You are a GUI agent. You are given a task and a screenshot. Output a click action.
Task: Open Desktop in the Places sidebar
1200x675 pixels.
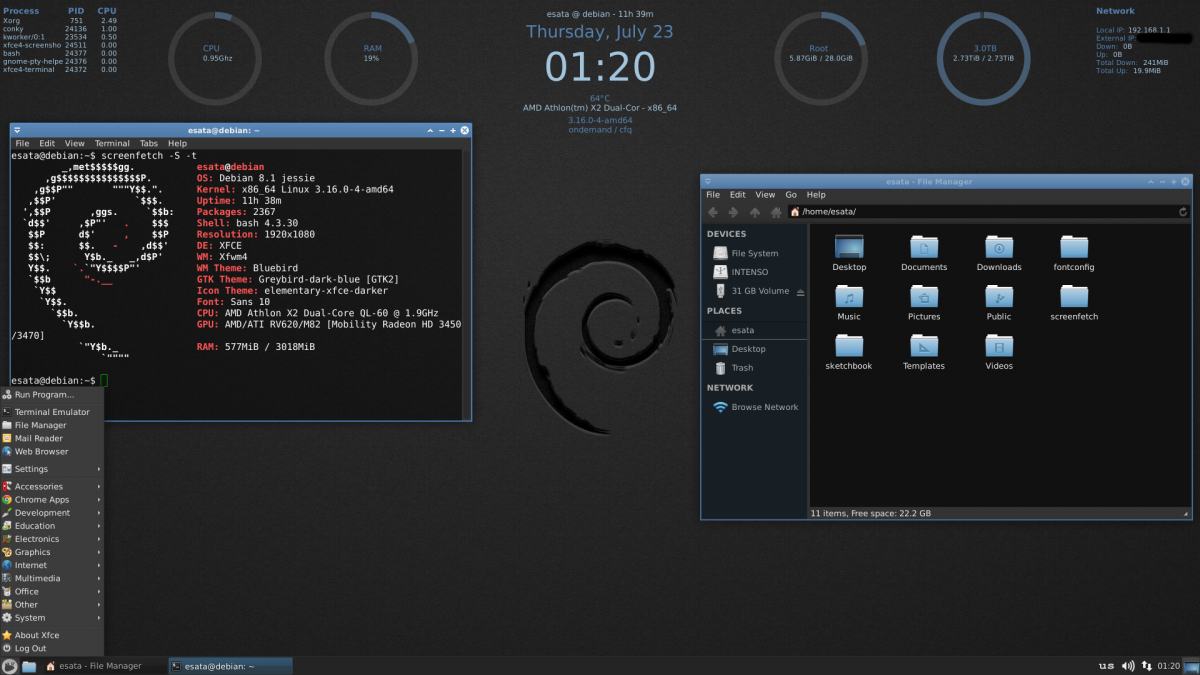755,349
